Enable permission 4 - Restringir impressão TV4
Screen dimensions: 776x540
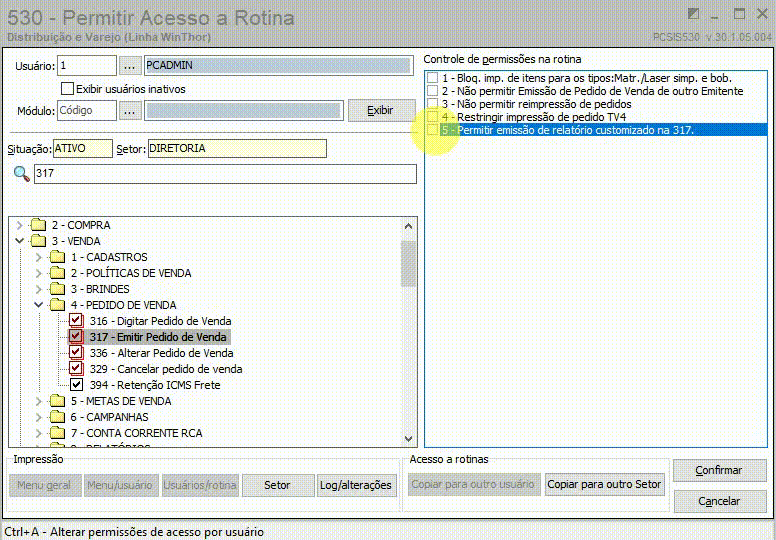pyautogui.click(x=433, y=117)
